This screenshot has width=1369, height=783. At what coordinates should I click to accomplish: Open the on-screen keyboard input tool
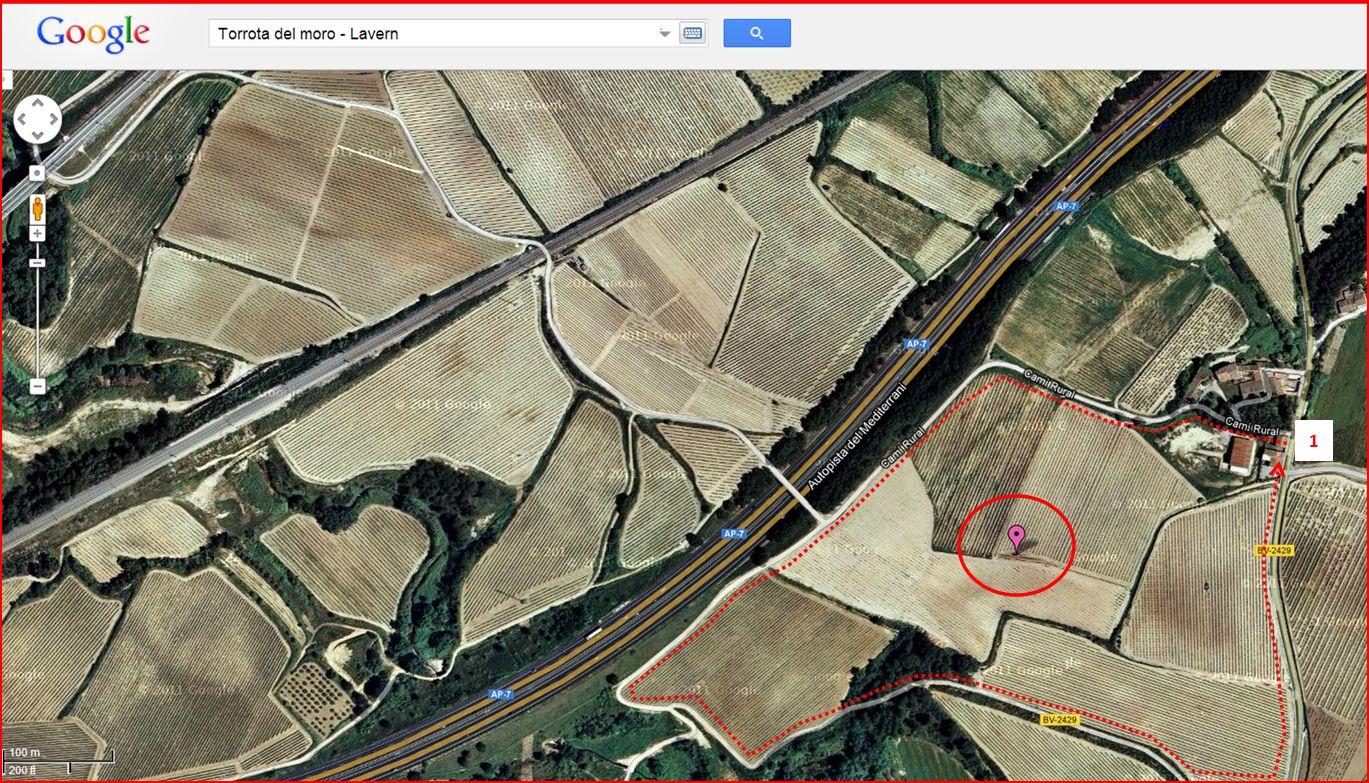point(692,33)
